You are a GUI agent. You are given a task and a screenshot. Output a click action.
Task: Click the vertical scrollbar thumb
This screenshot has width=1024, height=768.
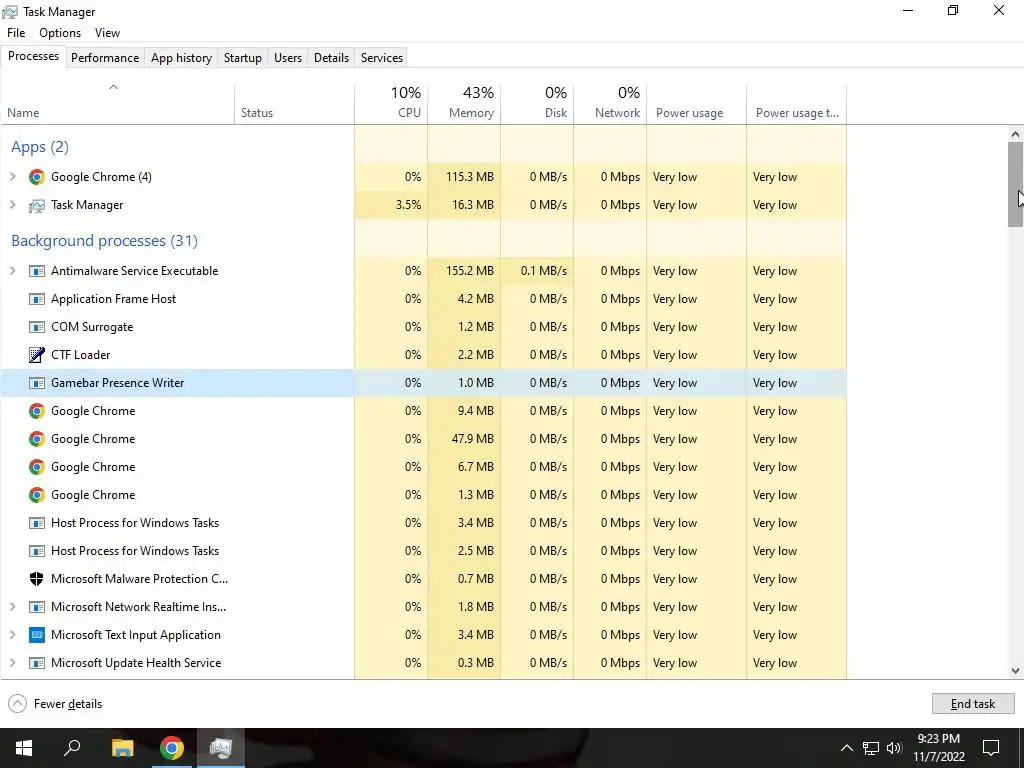[x=1015, y=184]
